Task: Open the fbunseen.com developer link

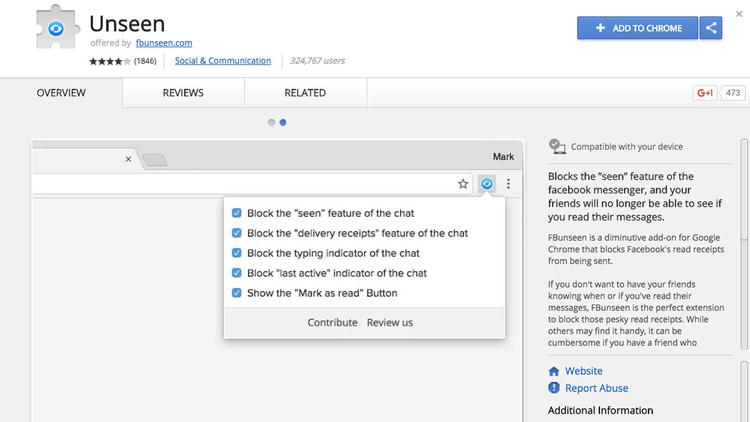Action: pyautogui.click(x=164, y=43)
